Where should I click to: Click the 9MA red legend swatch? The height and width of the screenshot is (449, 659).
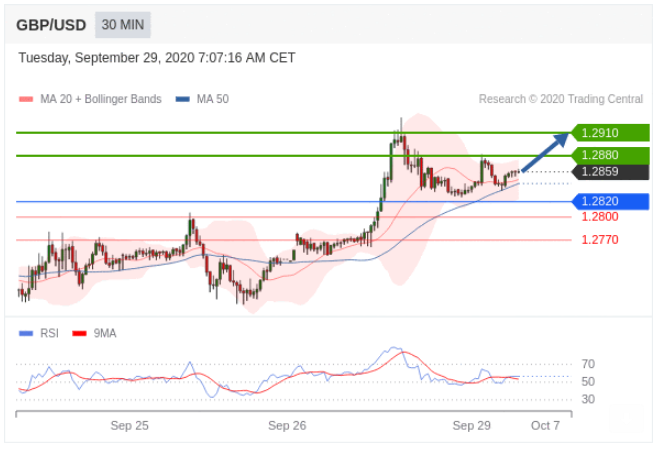click(x=79, y=334)
